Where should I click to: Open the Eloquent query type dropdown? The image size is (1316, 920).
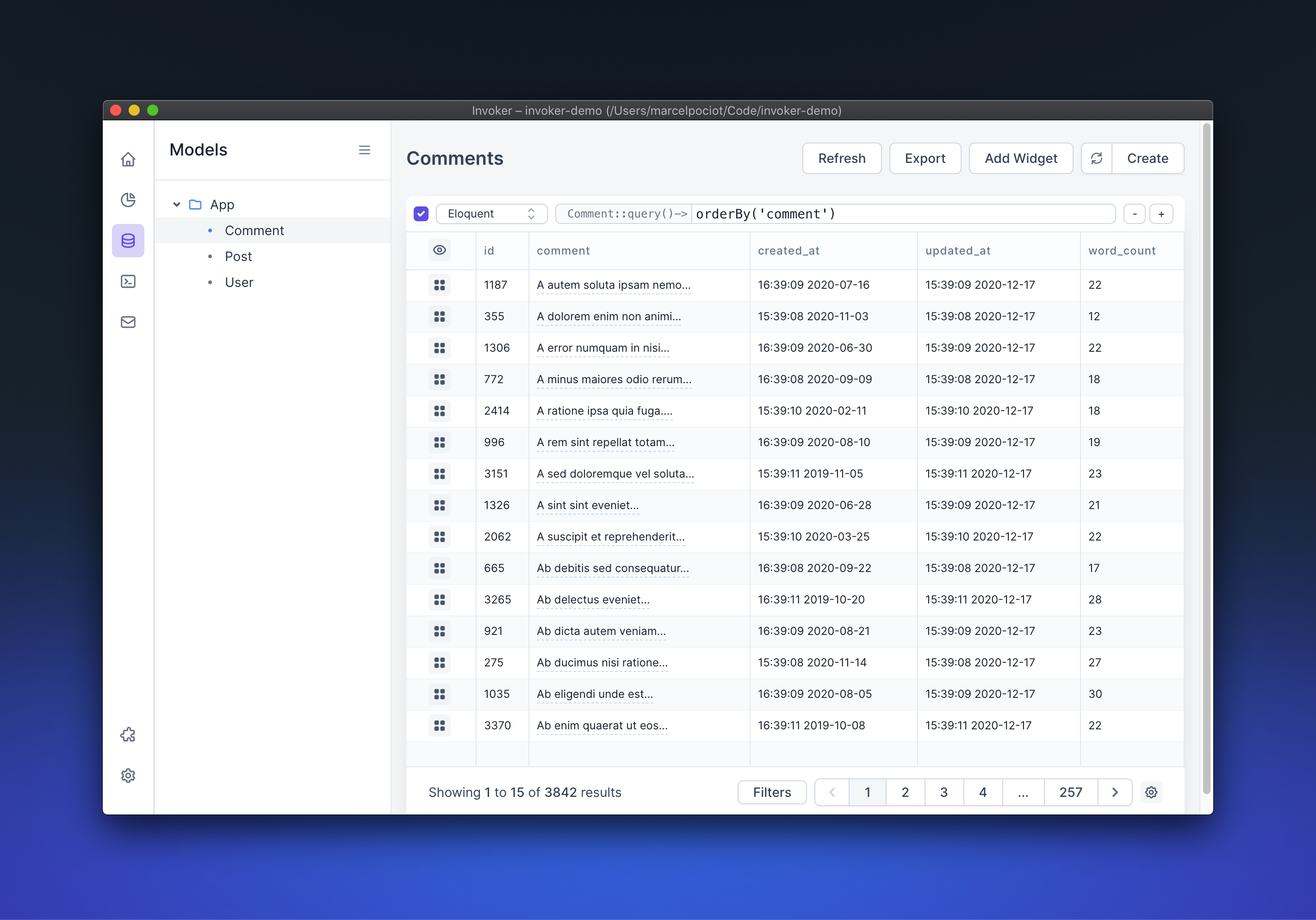492,214
